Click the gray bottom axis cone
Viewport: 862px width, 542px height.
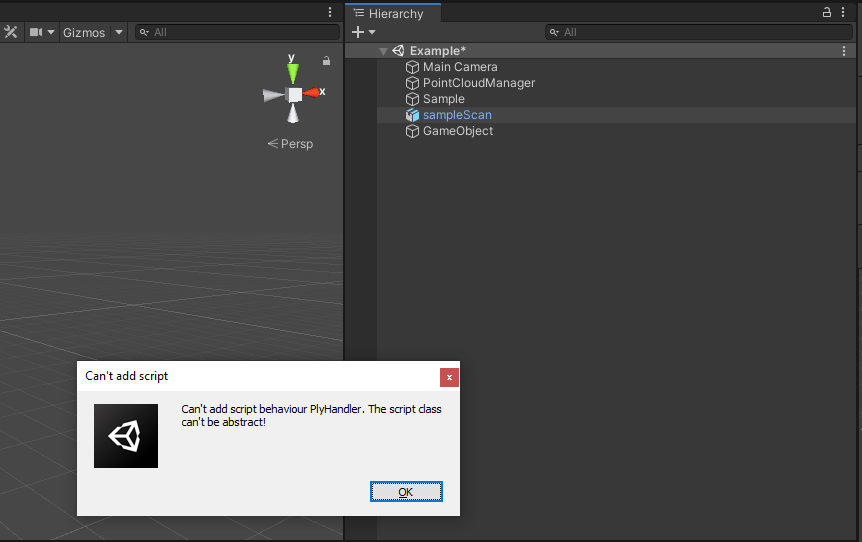coord(293,113)
